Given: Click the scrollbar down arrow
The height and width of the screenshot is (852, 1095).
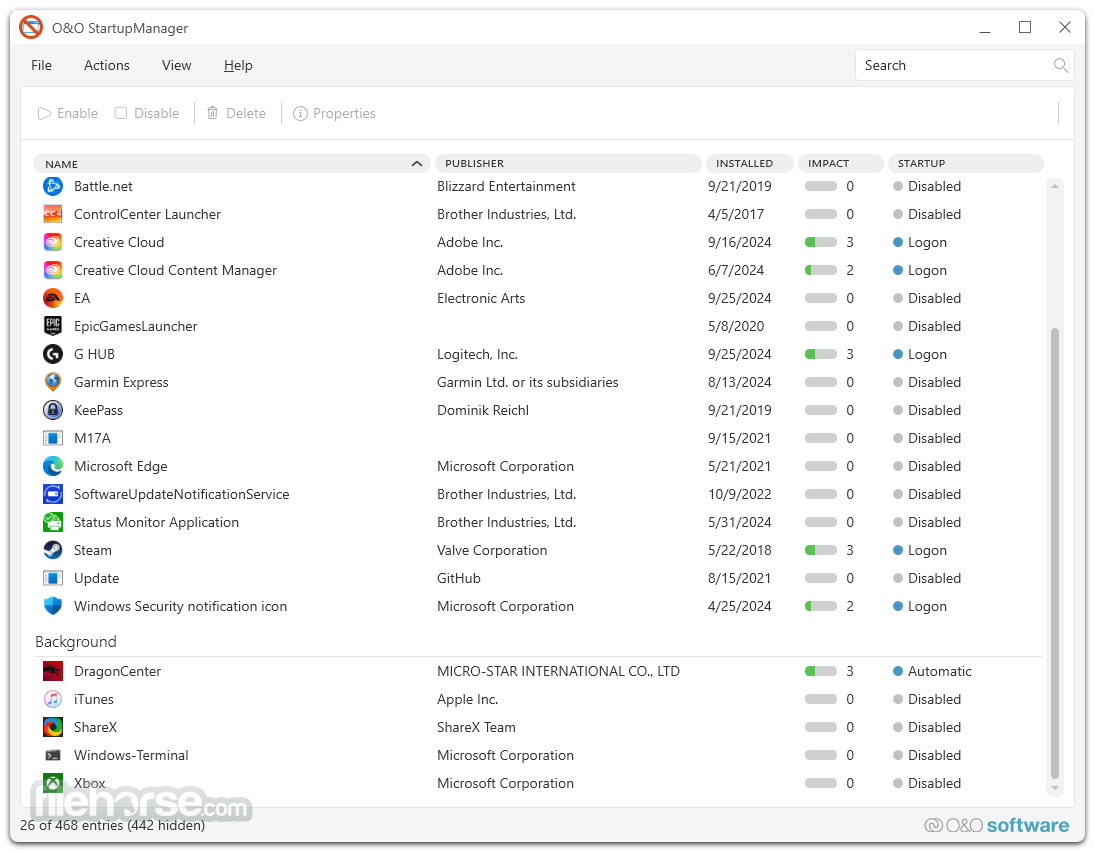Looking at the screenshot, I should click(x=1055, y=788).
